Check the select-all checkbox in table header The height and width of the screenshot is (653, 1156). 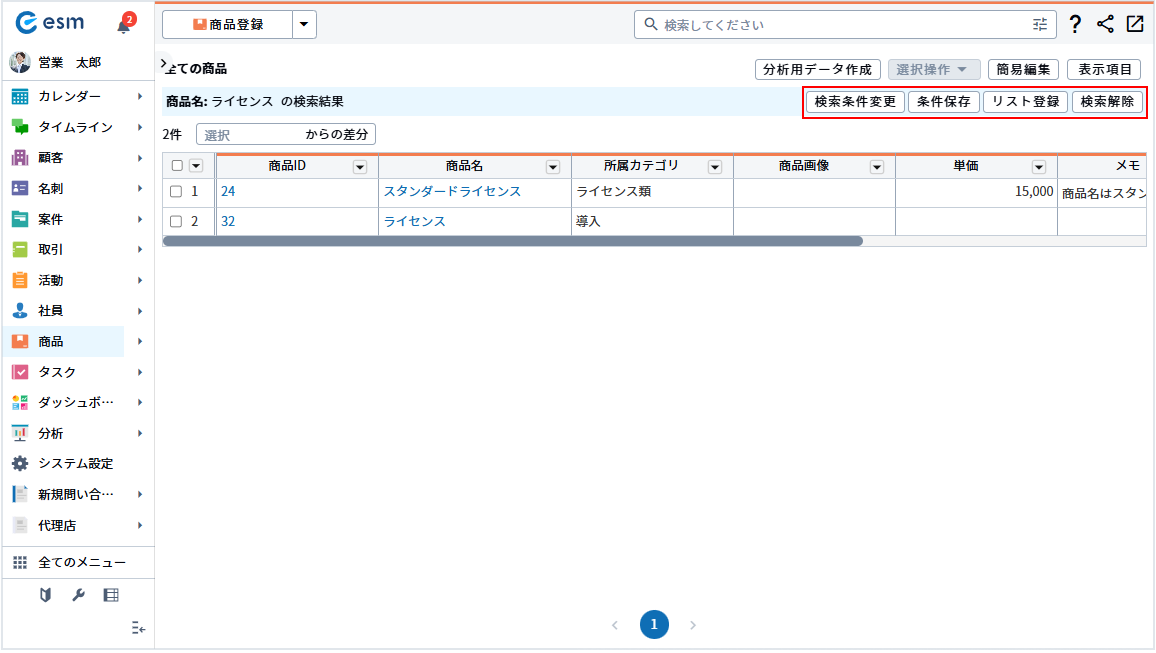click(177, 166)
